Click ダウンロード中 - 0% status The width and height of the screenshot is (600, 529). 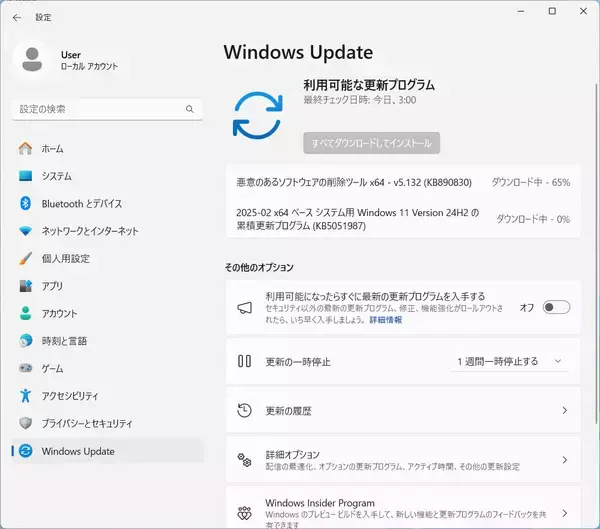(533, 219)
